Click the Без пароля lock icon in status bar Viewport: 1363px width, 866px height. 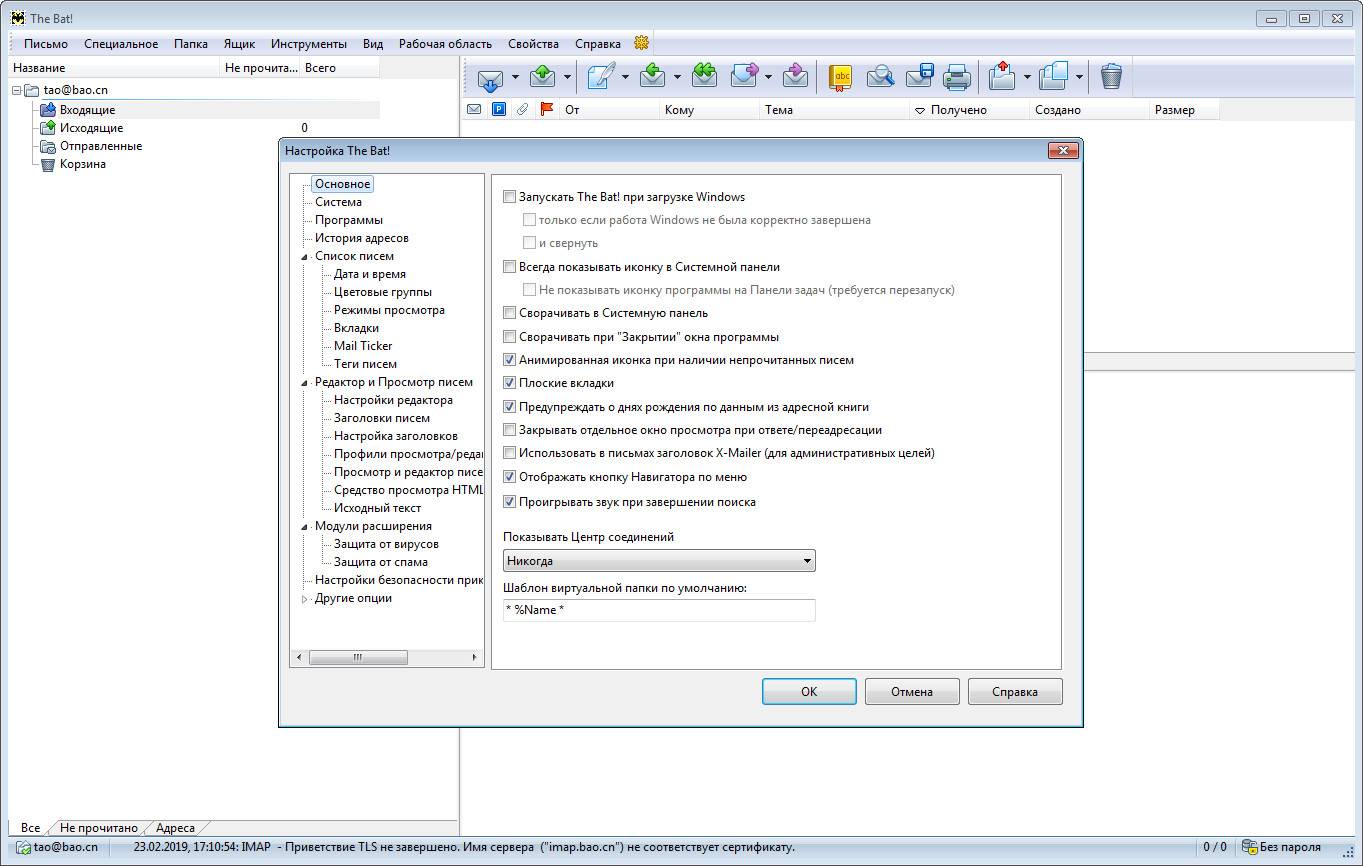(x=1249, y=847)
